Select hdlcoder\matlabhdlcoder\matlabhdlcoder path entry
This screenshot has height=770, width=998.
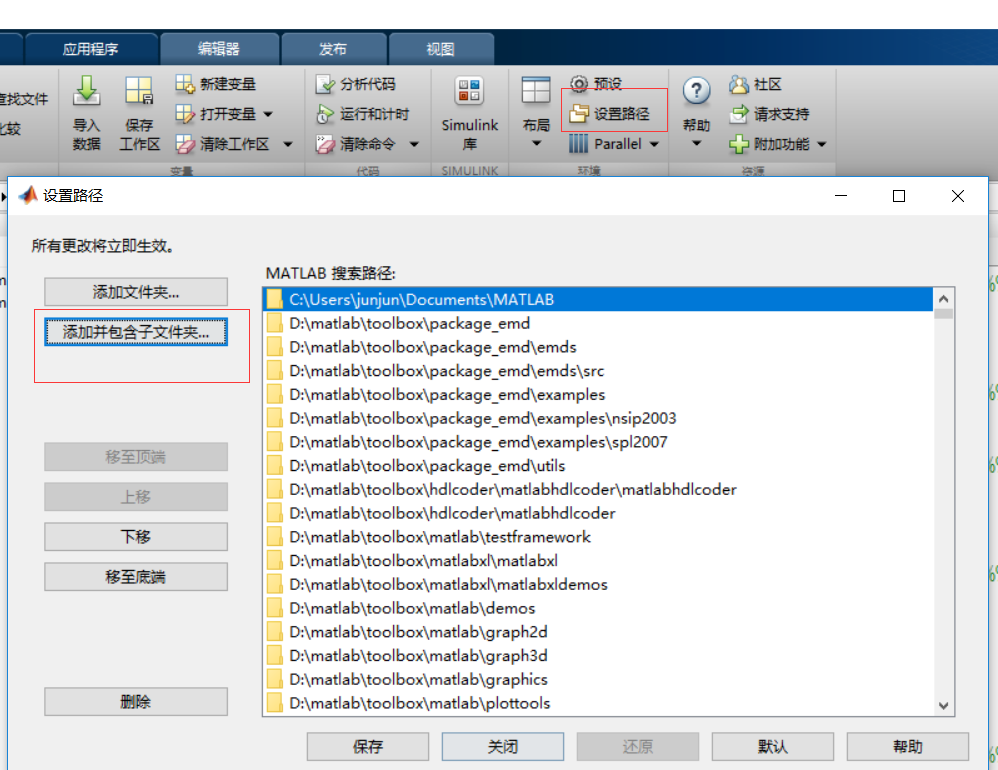click(598, 489)
